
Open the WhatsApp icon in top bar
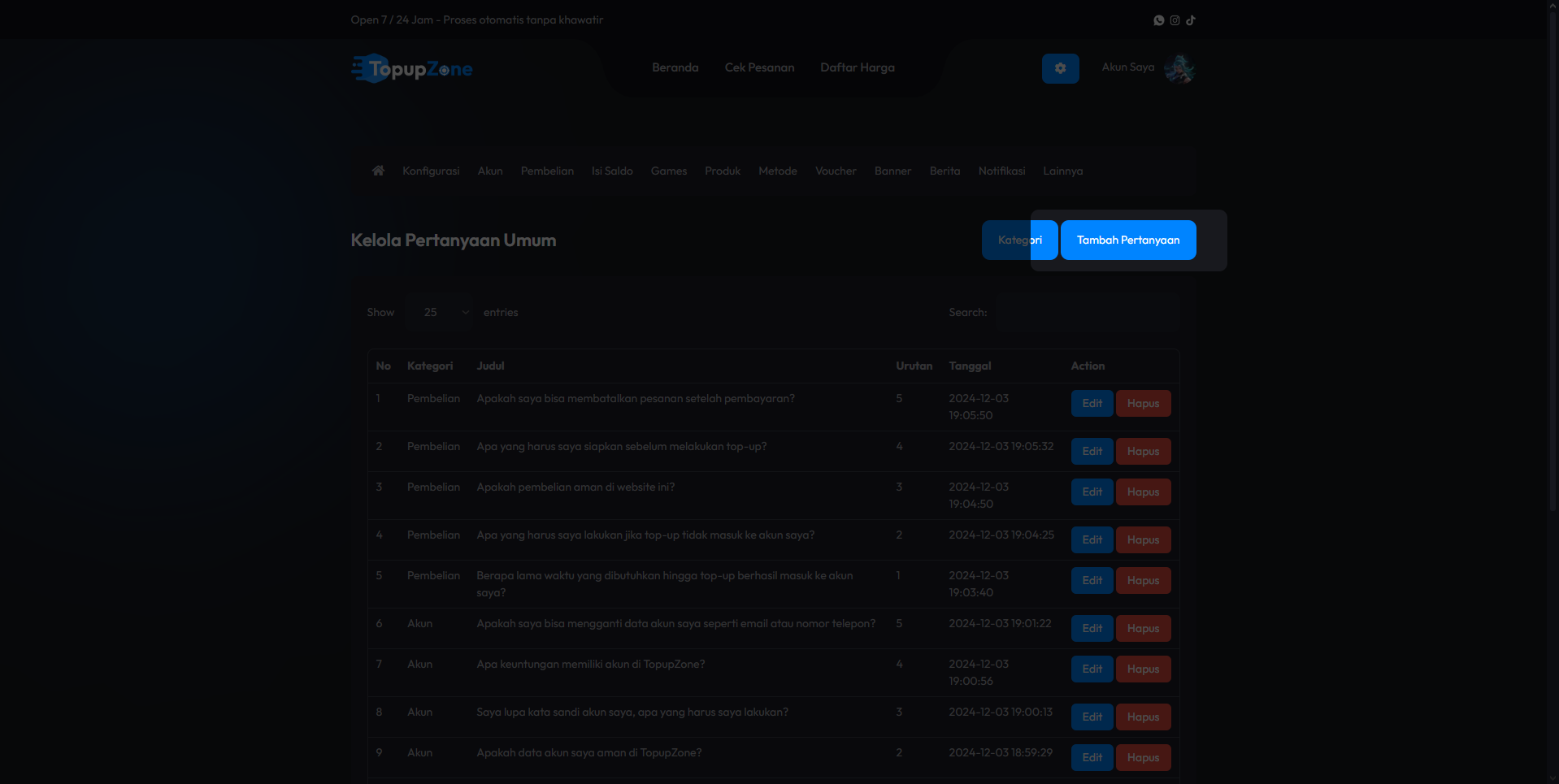[1159, 20]
